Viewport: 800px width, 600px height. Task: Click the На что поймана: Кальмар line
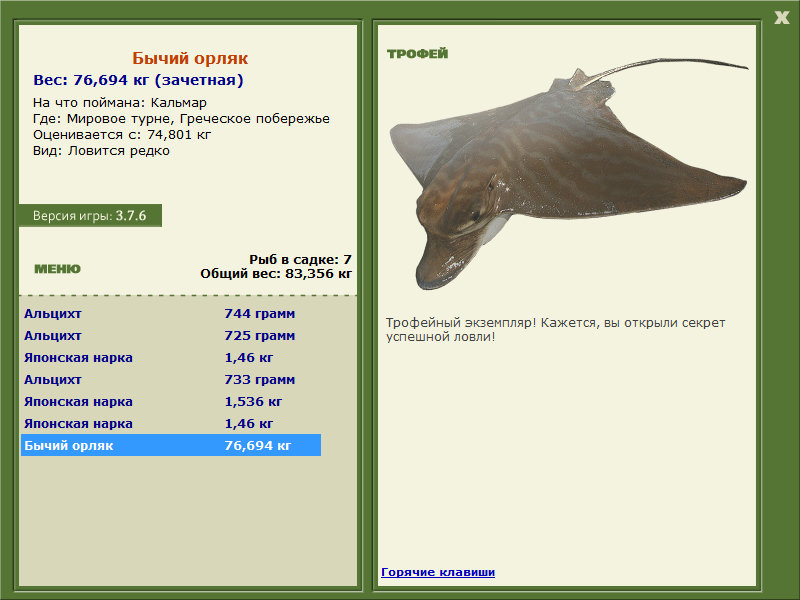click(x=119, y=103)
